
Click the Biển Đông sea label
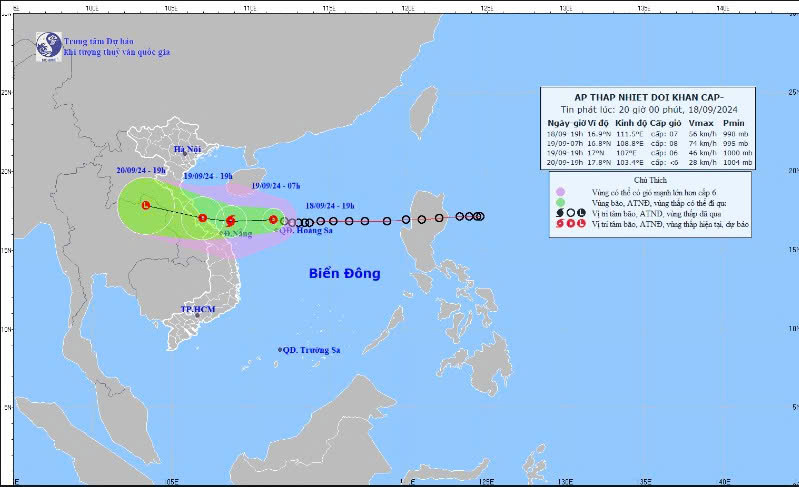344,273
